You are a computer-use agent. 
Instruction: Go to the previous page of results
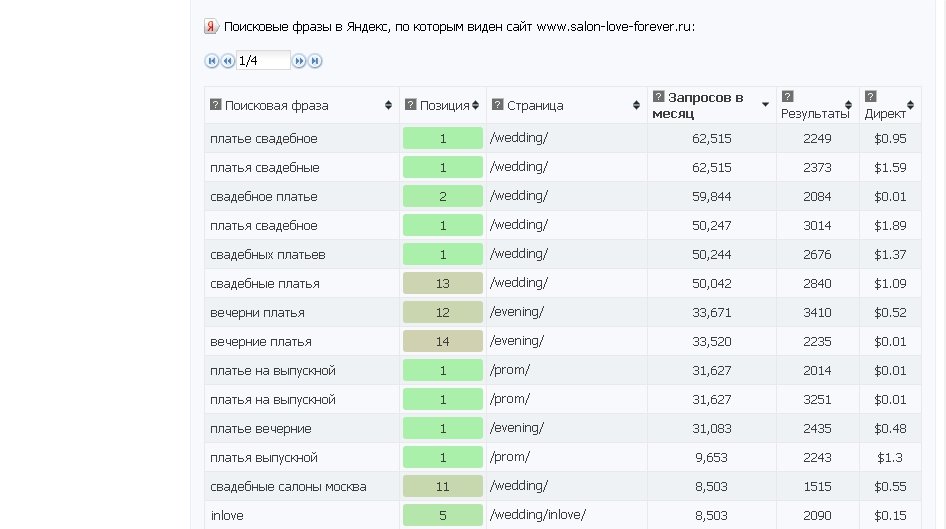[x=227, y=61]
